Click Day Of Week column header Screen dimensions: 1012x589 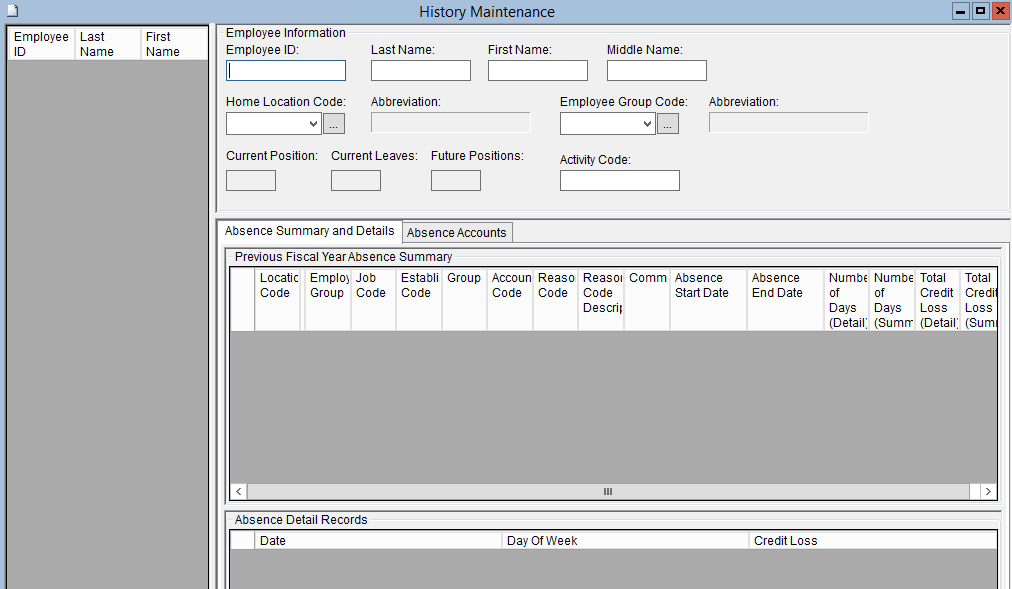(x=625, y=541)
